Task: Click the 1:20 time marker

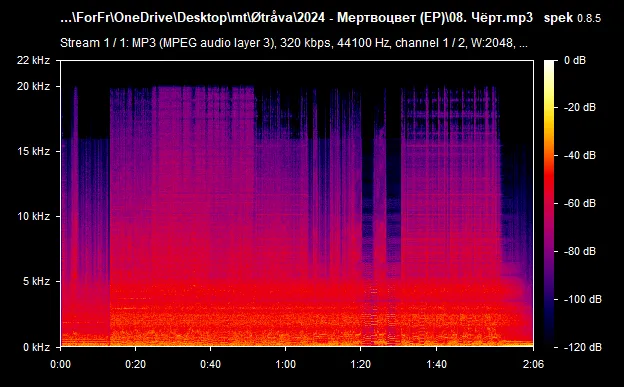Action: pyautogui.click(x=361, y=364)
